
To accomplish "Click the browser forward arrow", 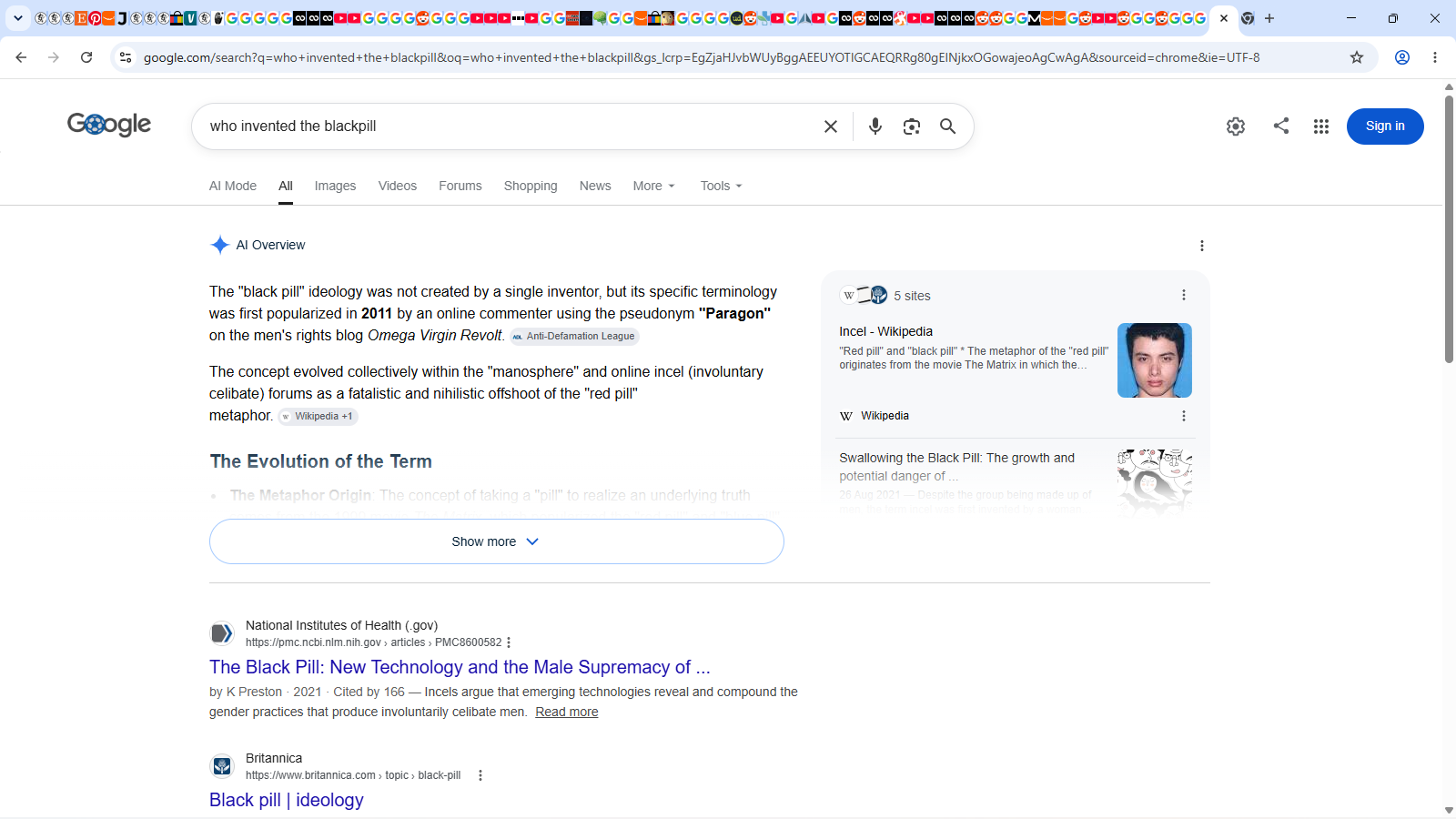I will 54,57.
